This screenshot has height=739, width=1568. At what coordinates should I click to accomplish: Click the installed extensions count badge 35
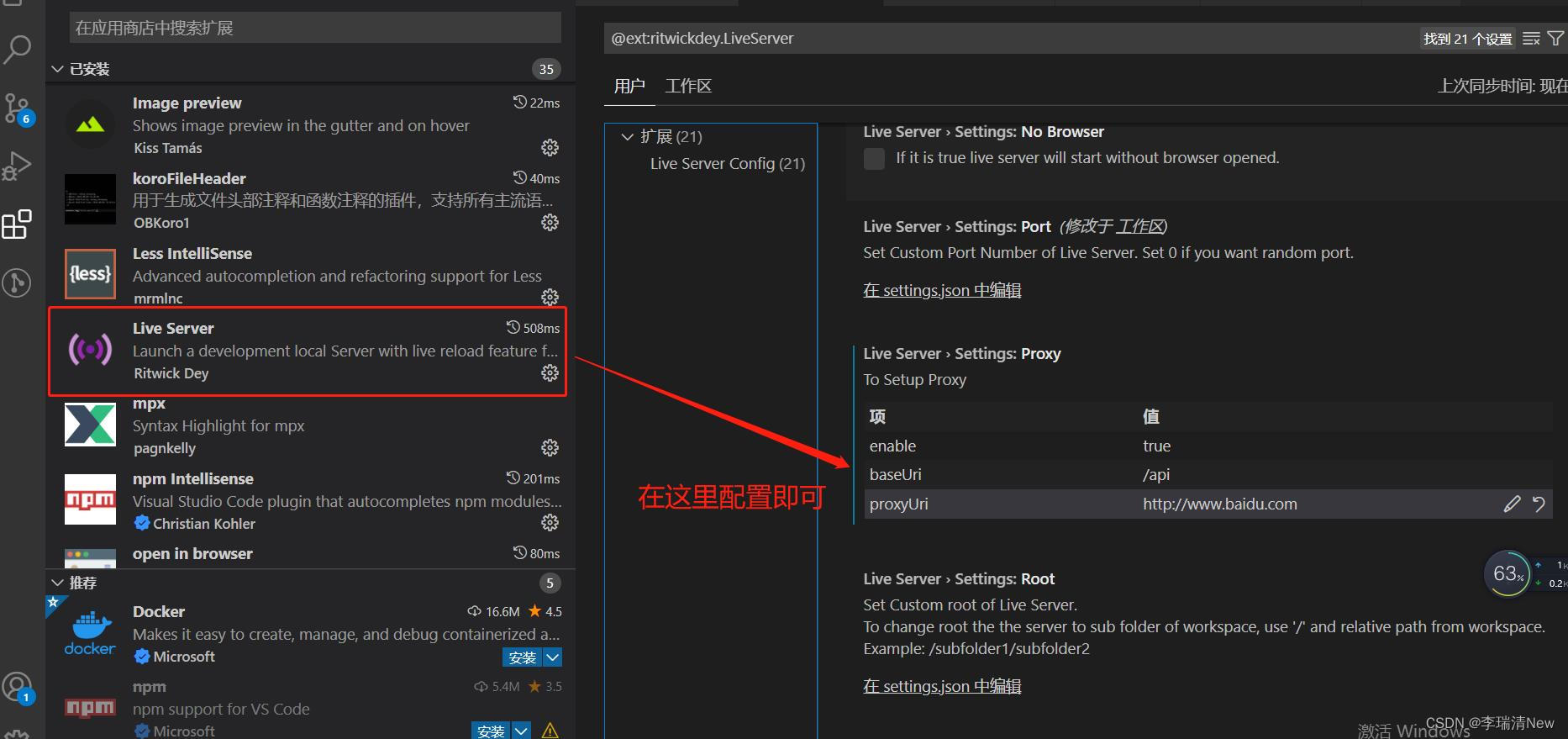(x=546, y=69)
